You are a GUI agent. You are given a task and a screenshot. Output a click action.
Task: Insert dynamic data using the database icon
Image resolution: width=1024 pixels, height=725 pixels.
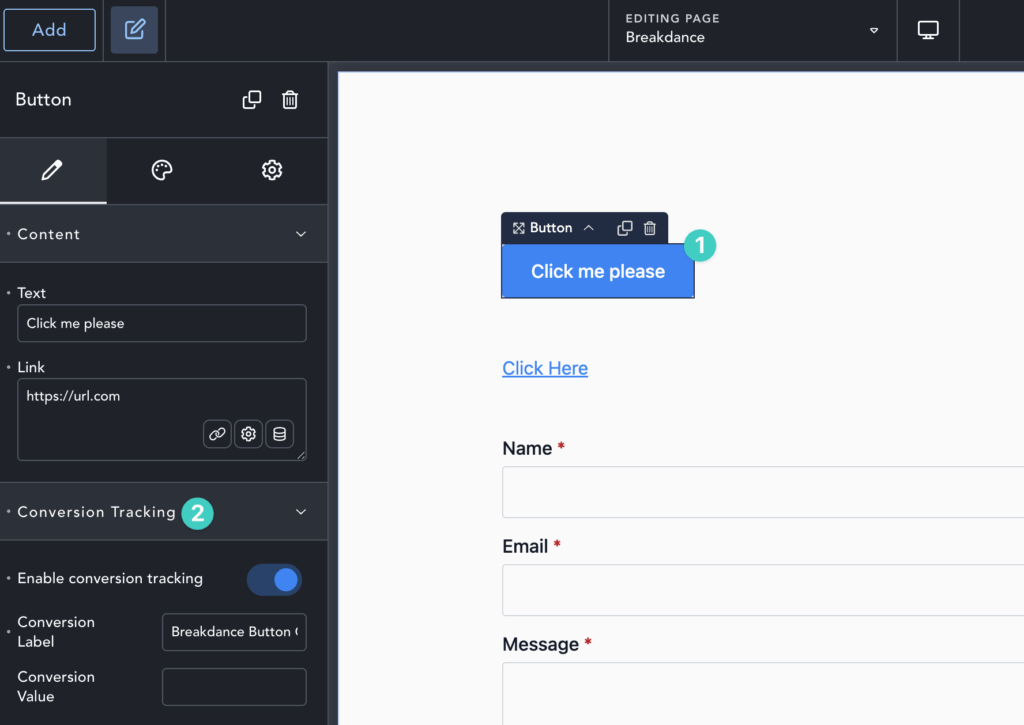[x=279, y=433]
